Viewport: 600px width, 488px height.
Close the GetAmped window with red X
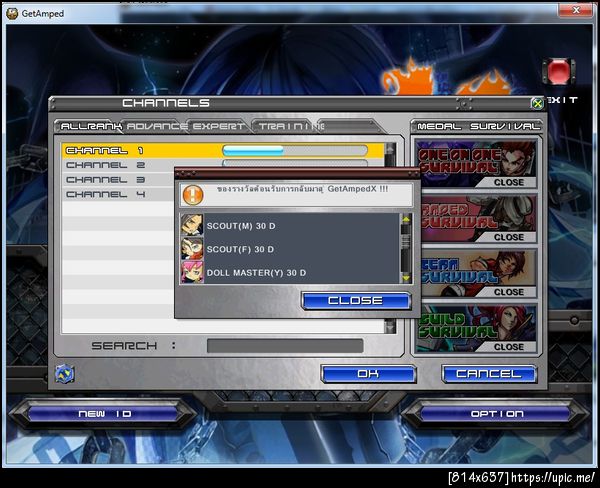click(x=576, y=10)
